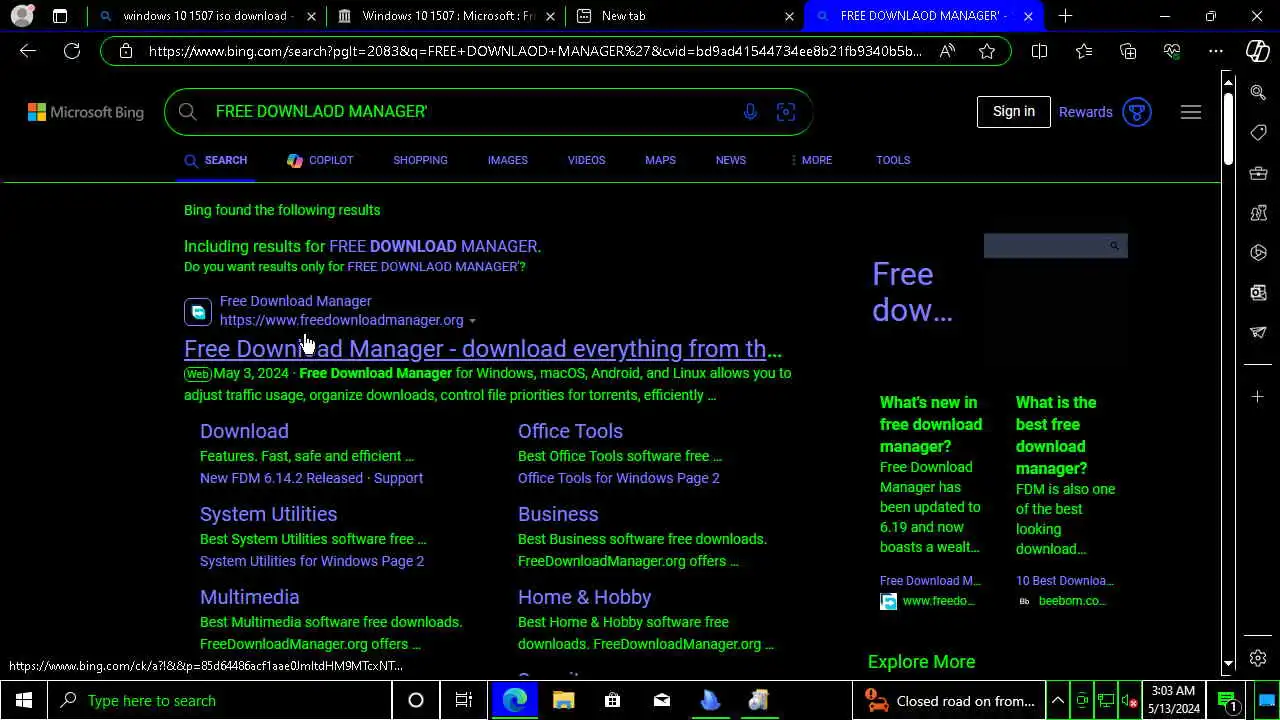Show hidden system tray icons chevron
The height and width of the screenshot is (720, 1280).
coord(1057,700)
